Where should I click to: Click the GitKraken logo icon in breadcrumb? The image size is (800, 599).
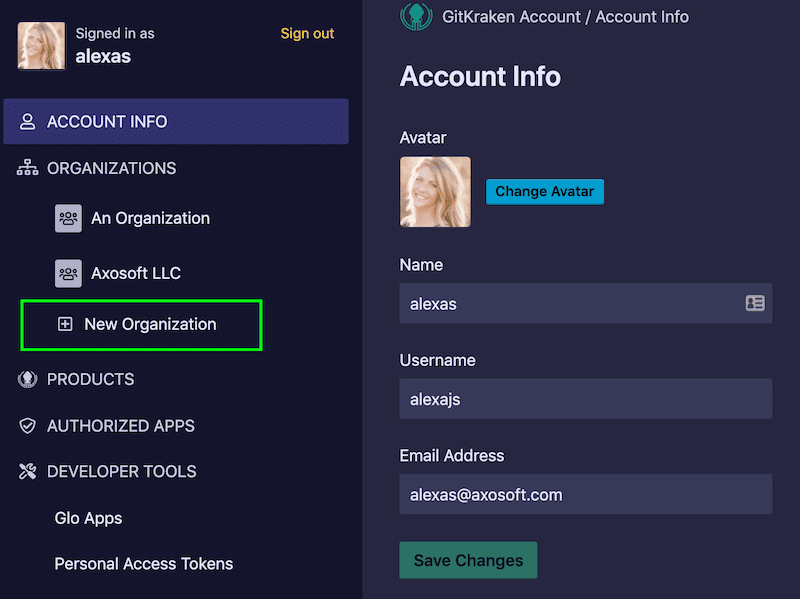click(416, 16)
